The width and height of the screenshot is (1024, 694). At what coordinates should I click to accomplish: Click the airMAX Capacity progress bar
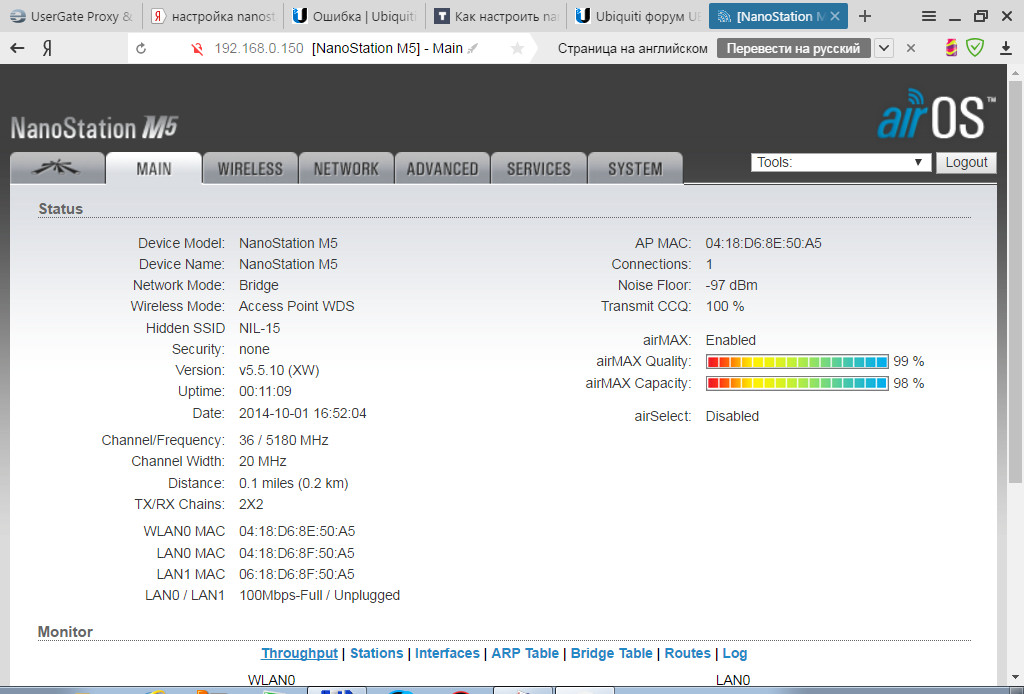tap(797, 383)
